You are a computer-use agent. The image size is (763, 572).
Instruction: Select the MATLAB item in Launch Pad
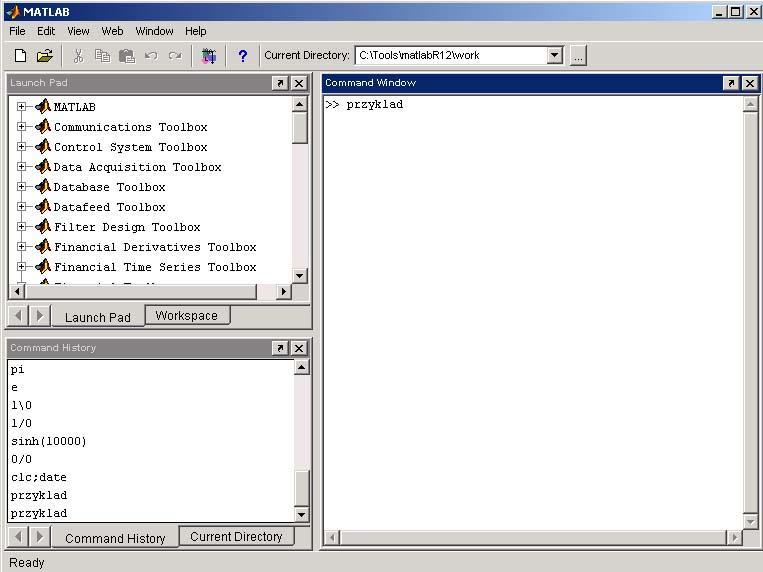click(x=74, y=107)
